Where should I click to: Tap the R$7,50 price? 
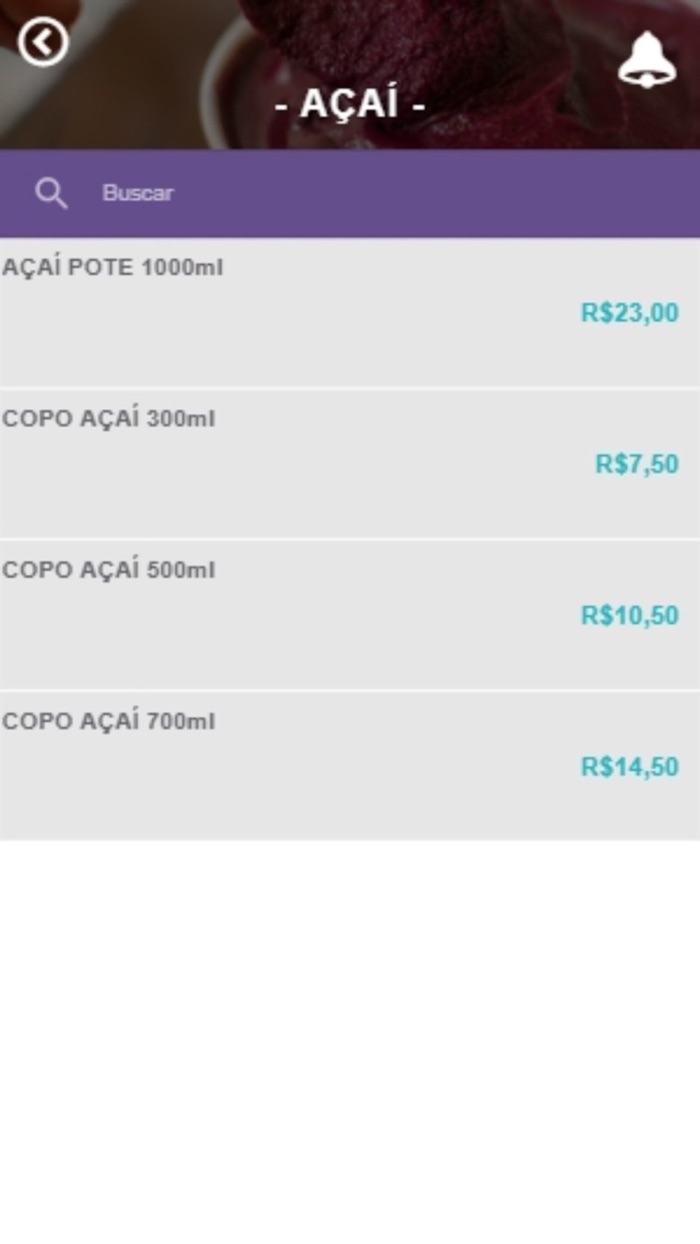636,464
